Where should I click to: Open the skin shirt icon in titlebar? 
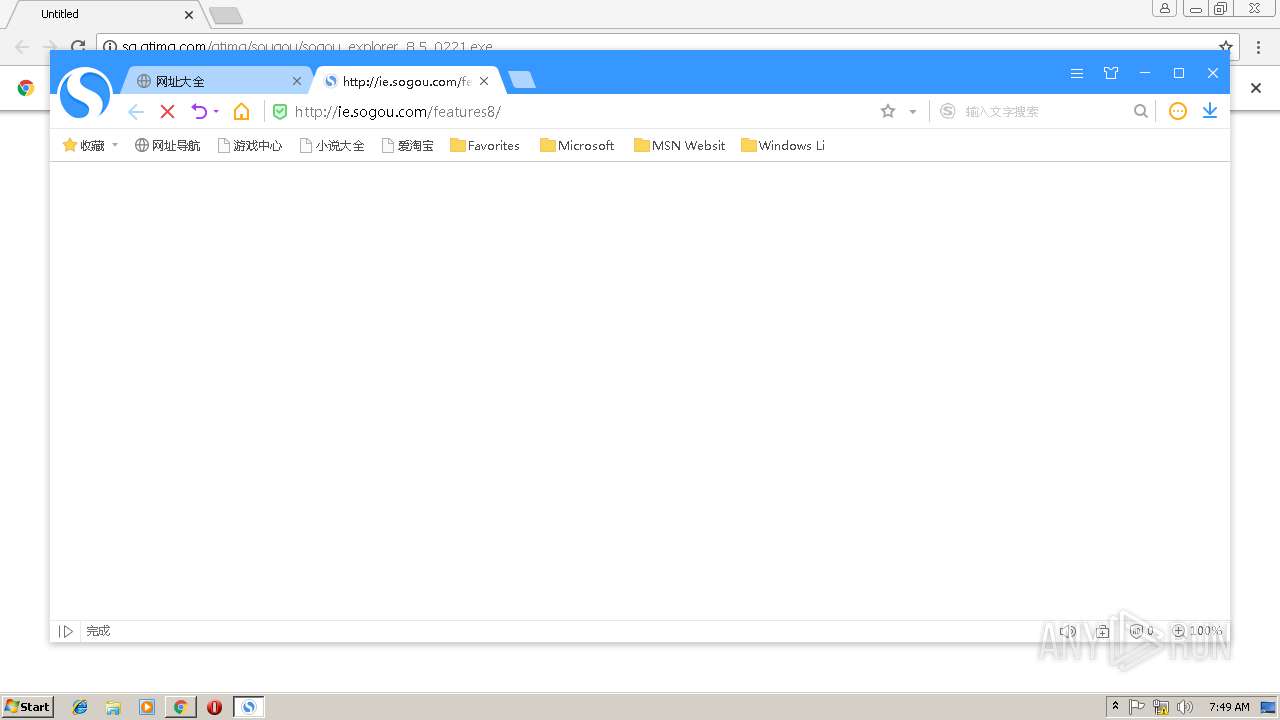click(x=1111, y=73)
